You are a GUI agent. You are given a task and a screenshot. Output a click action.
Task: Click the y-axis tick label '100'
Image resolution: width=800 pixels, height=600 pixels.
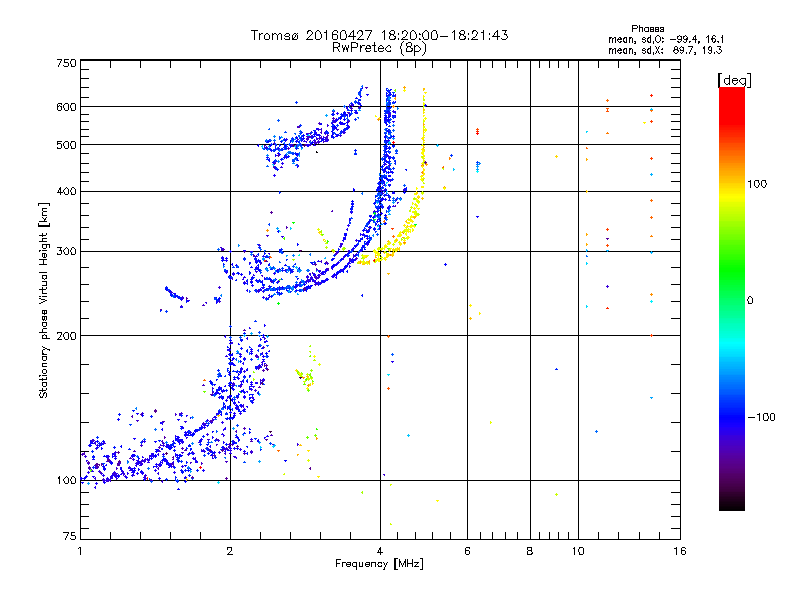click(66, 481)
